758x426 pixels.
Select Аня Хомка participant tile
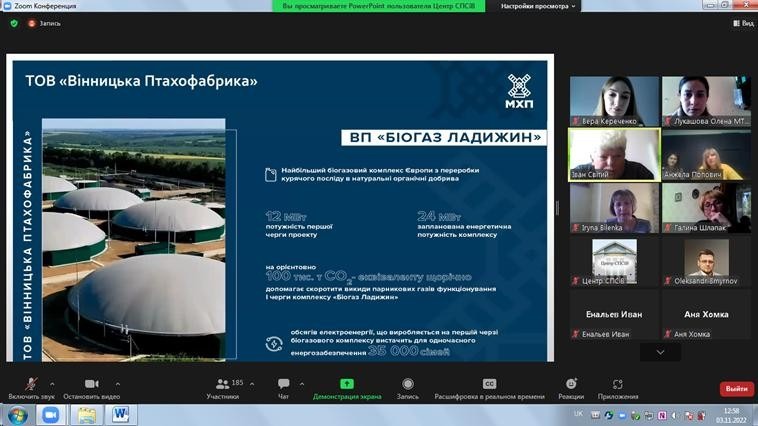click(x=706, y=315)
